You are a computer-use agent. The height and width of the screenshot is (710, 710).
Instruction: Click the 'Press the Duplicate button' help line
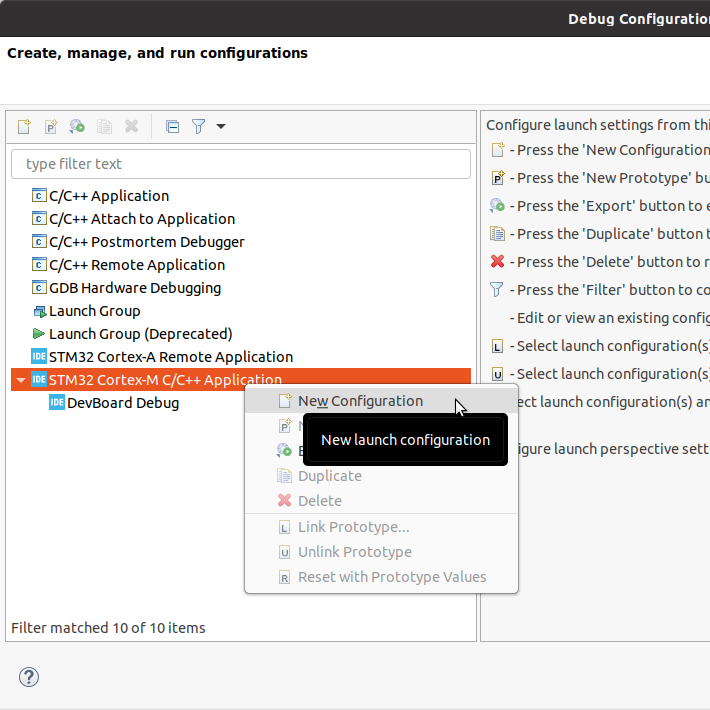pos(609,234)
